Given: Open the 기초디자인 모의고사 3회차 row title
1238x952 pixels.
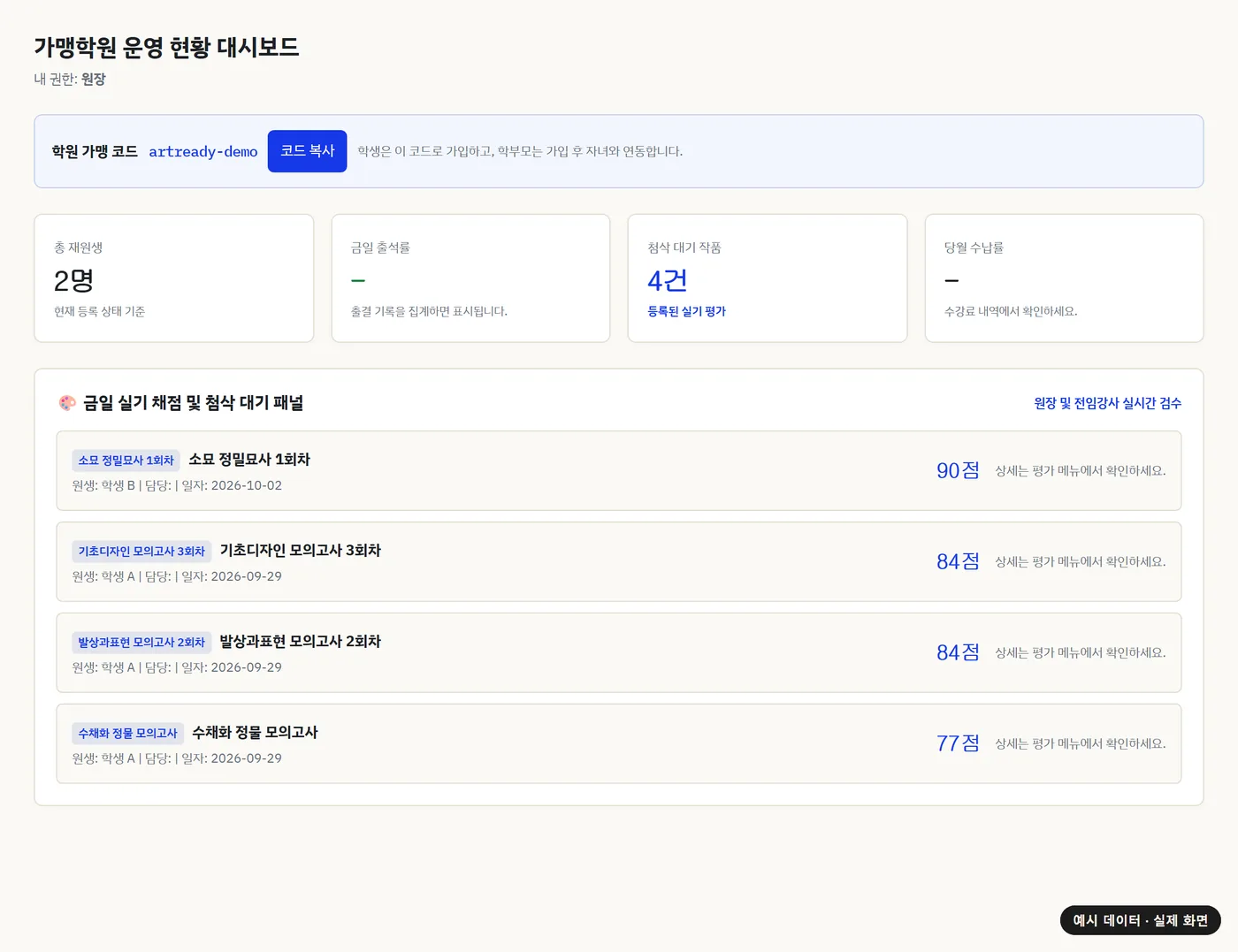Looking at the screenshot, I should (x=300, y=551).
